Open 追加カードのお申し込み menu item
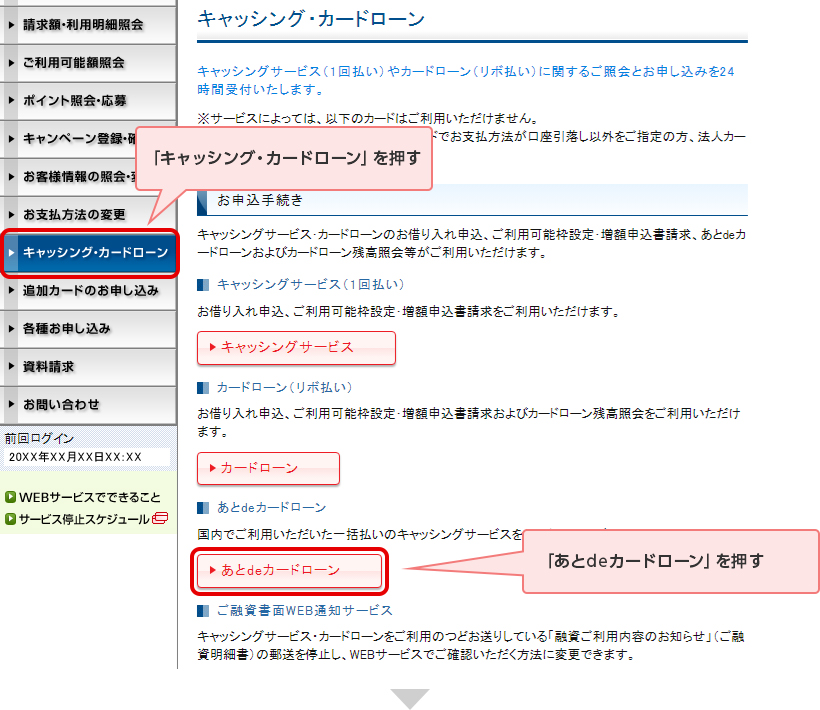The image size is (820, 710). click(88, 291)
